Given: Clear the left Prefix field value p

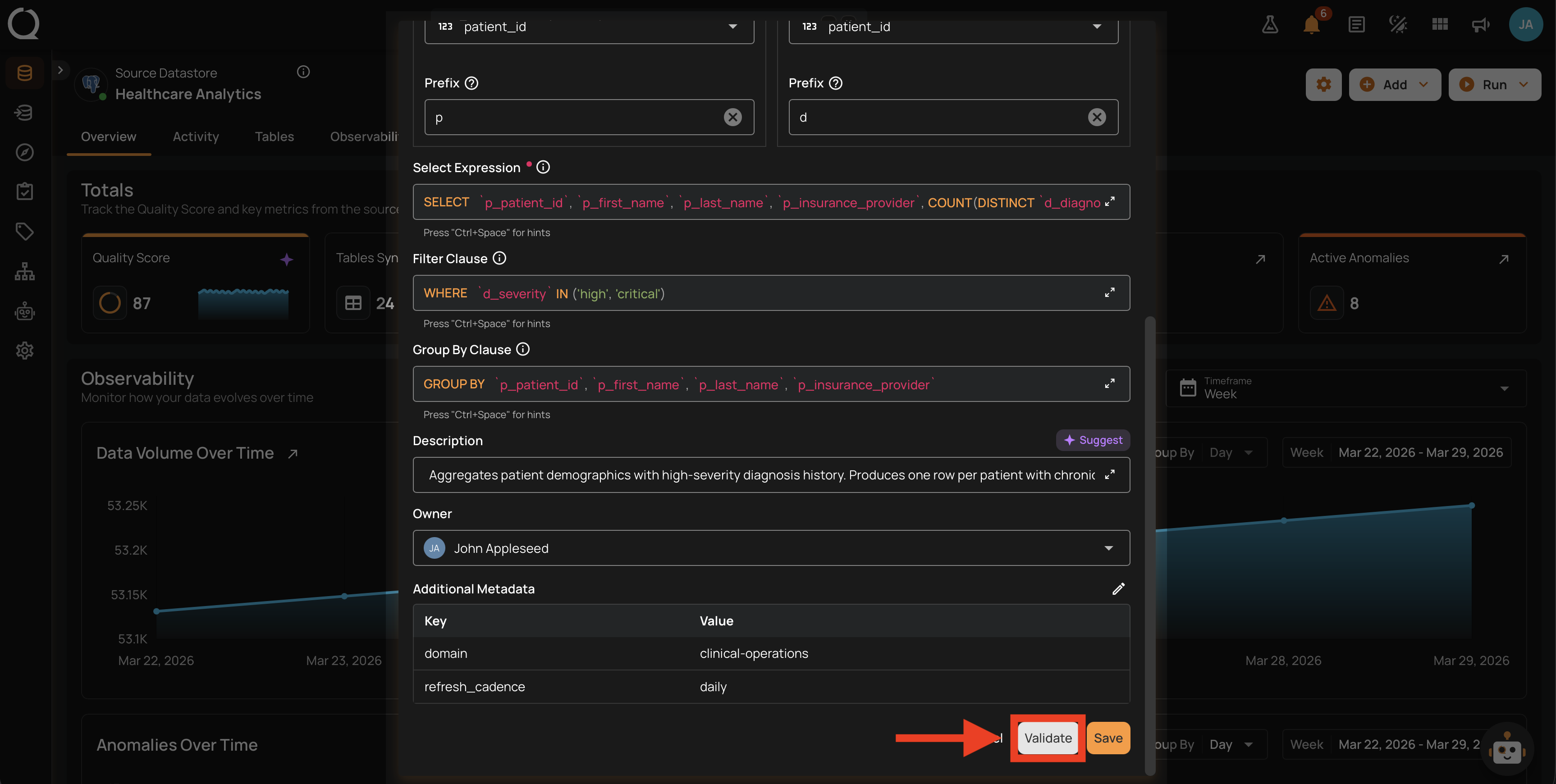Looking at the screenshot, I should 732,117.
